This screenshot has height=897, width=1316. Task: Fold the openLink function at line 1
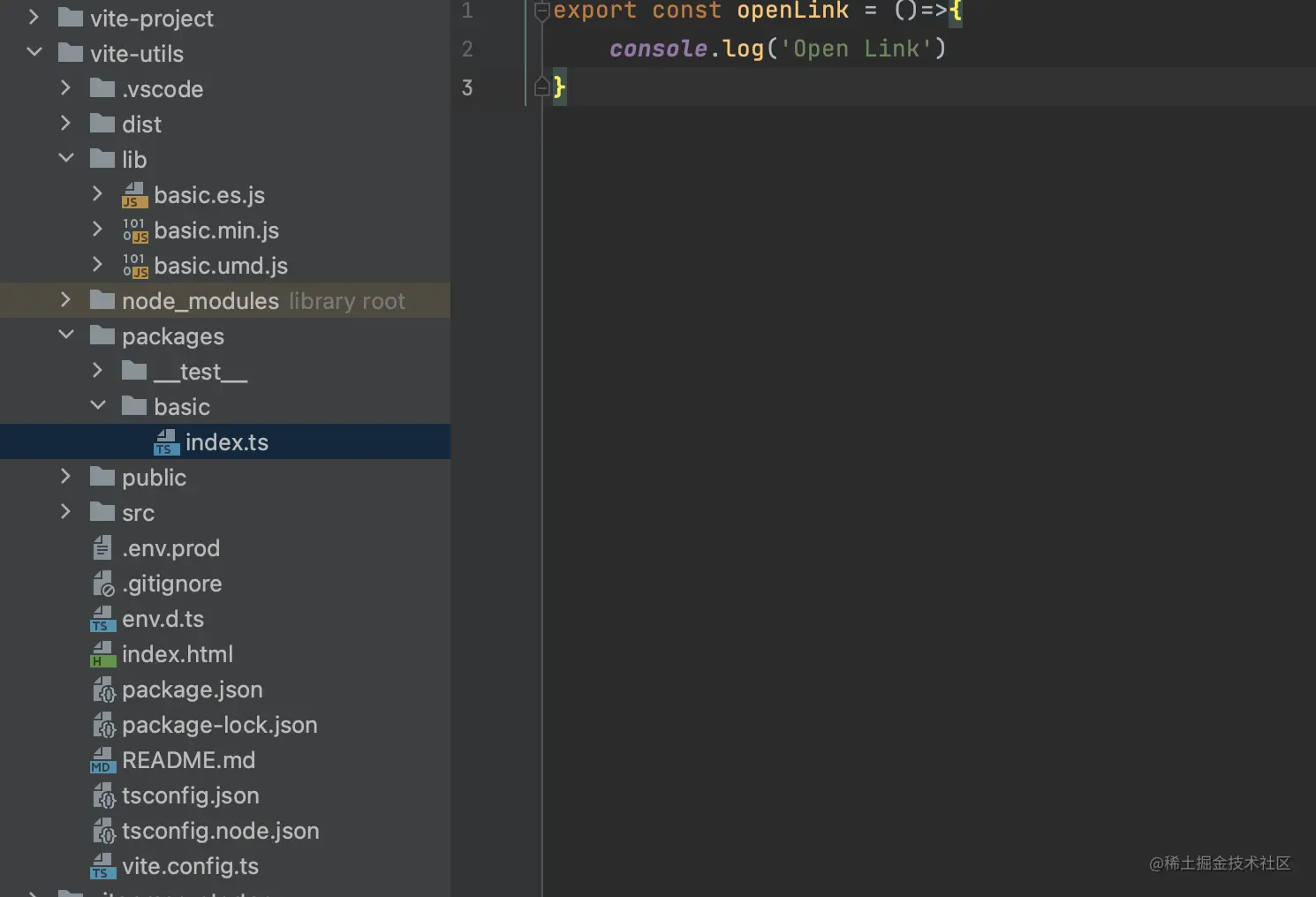[x=542, y=11]
